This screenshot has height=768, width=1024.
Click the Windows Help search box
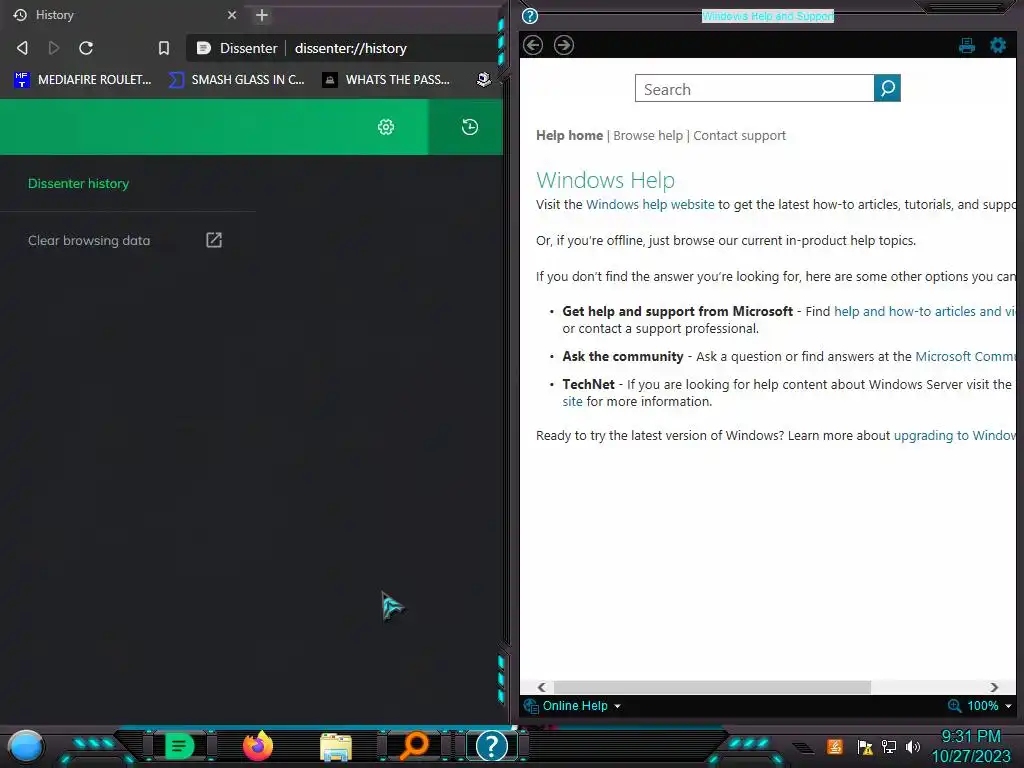[x=754, y=88]
